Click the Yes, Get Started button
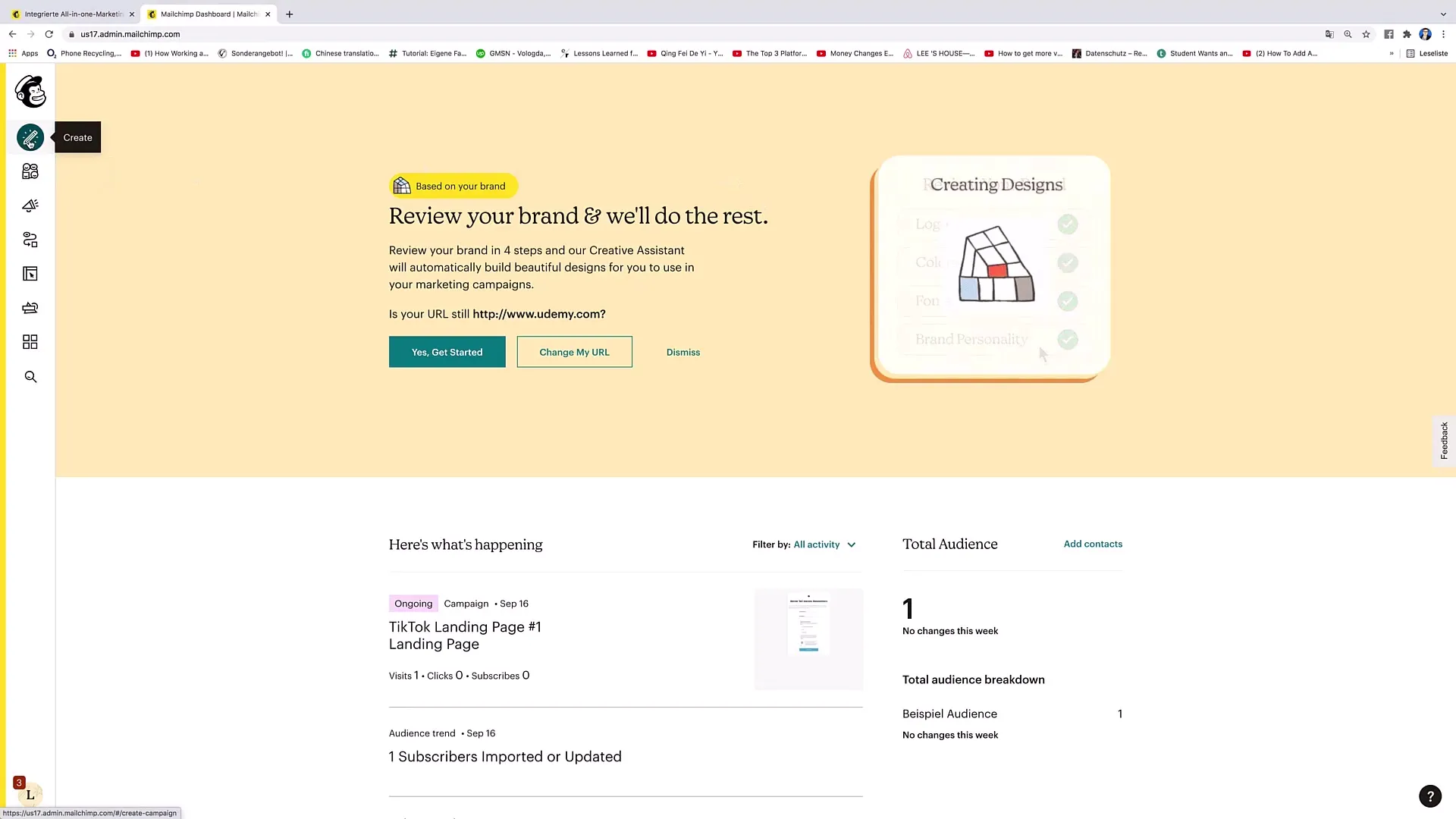 447,352
